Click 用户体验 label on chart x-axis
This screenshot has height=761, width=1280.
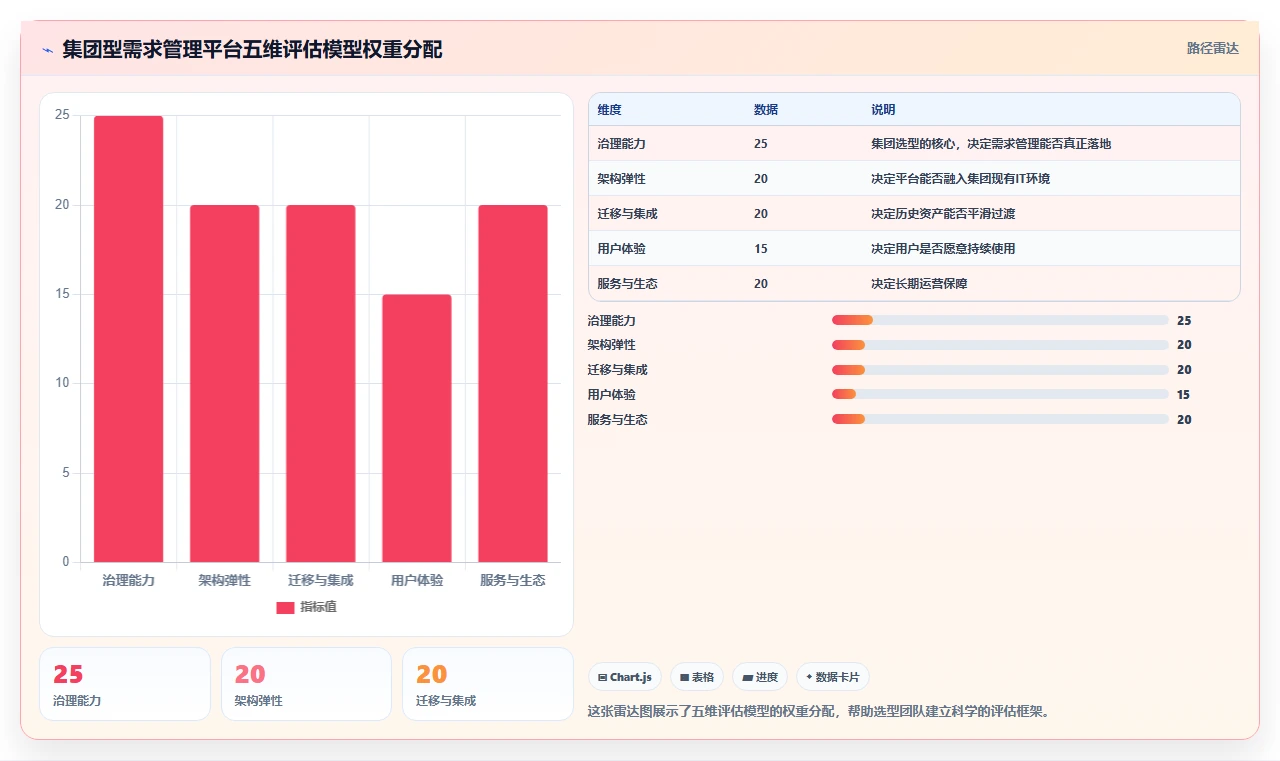(417, 580)
